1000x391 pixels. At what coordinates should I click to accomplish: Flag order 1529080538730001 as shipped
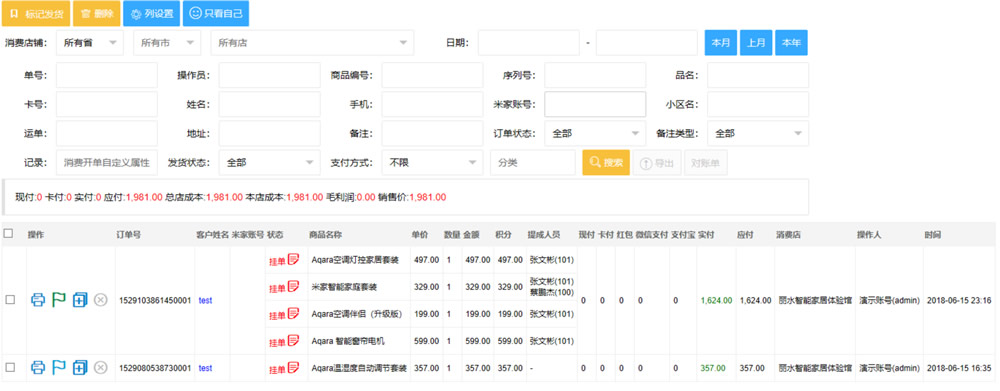click(59, 368)
